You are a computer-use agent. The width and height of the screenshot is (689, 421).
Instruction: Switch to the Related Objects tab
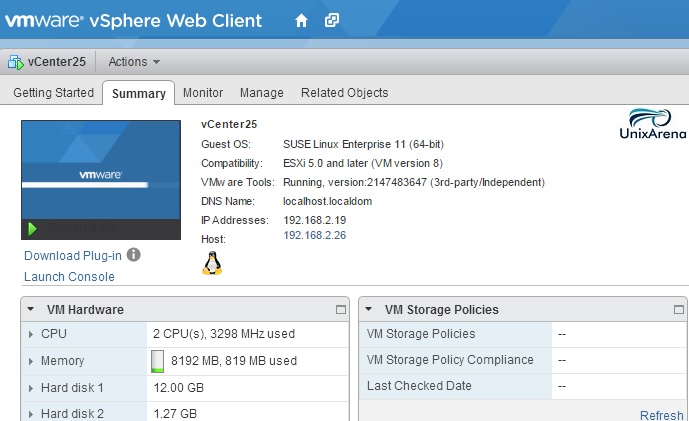[344, 93]
